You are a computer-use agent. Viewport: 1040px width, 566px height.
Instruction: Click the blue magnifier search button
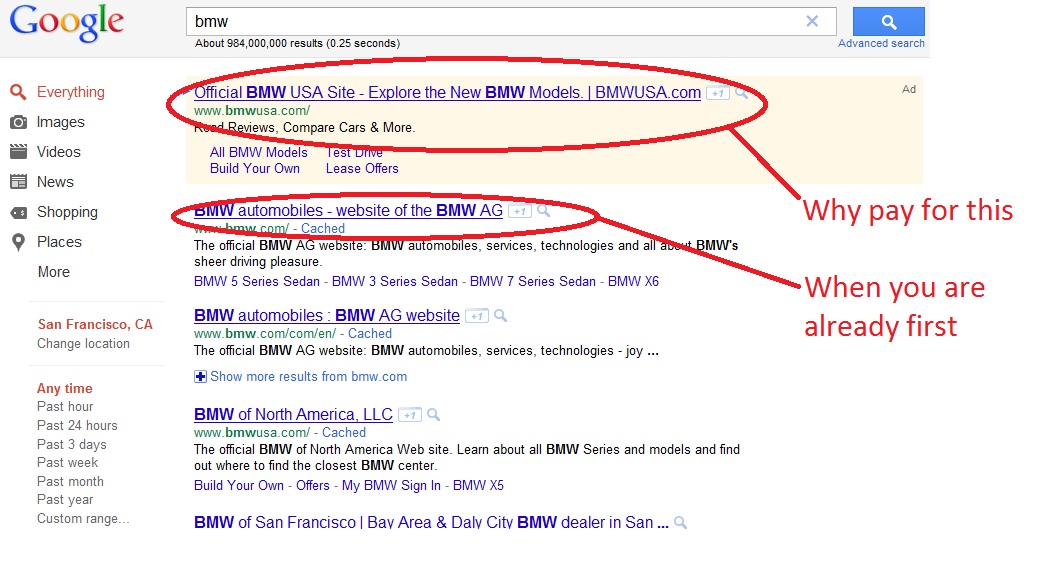pyautogui.click(x=888, y=22)
